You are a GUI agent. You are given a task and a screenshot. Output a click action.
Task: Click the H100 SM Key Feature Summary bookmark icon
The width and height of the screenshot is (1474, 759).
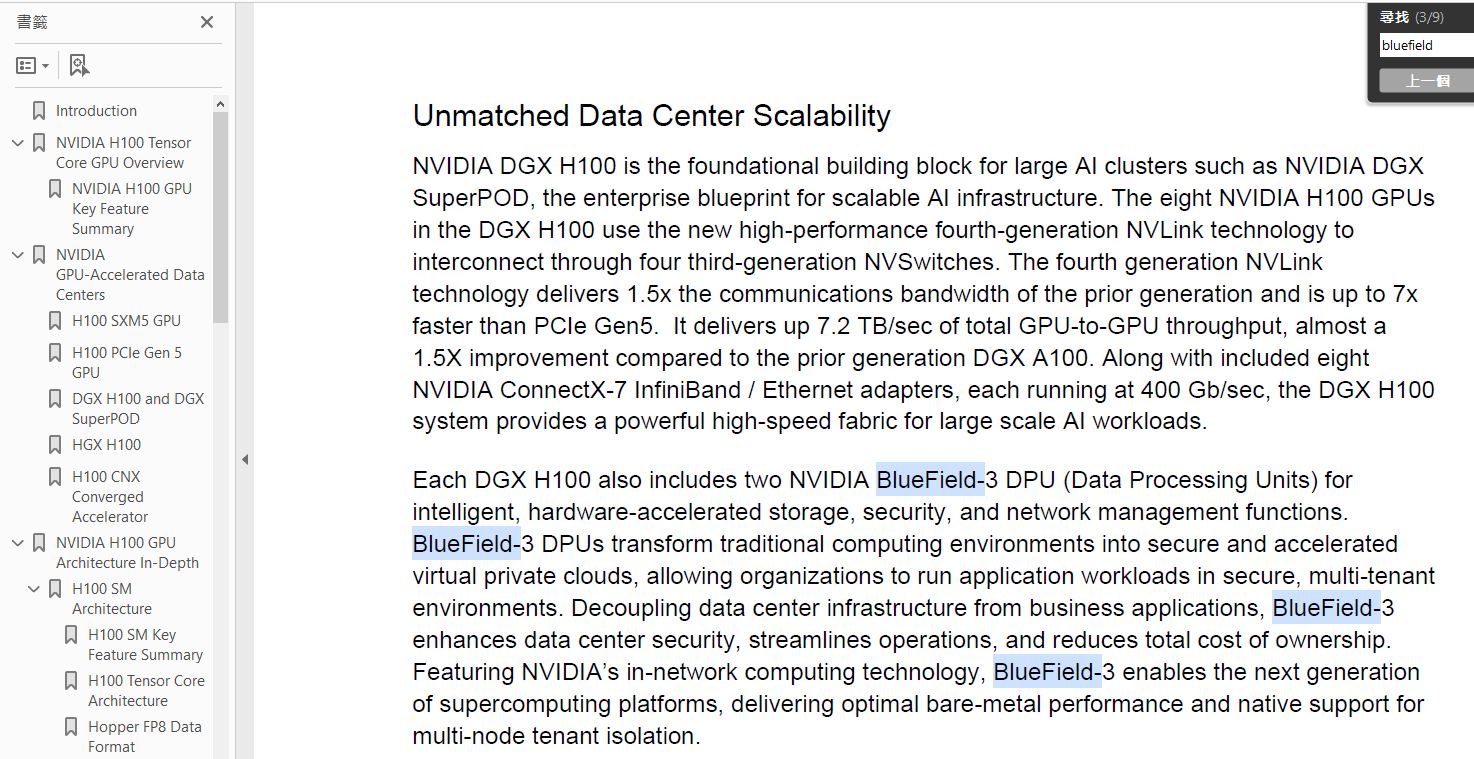[x=71, y=635]
